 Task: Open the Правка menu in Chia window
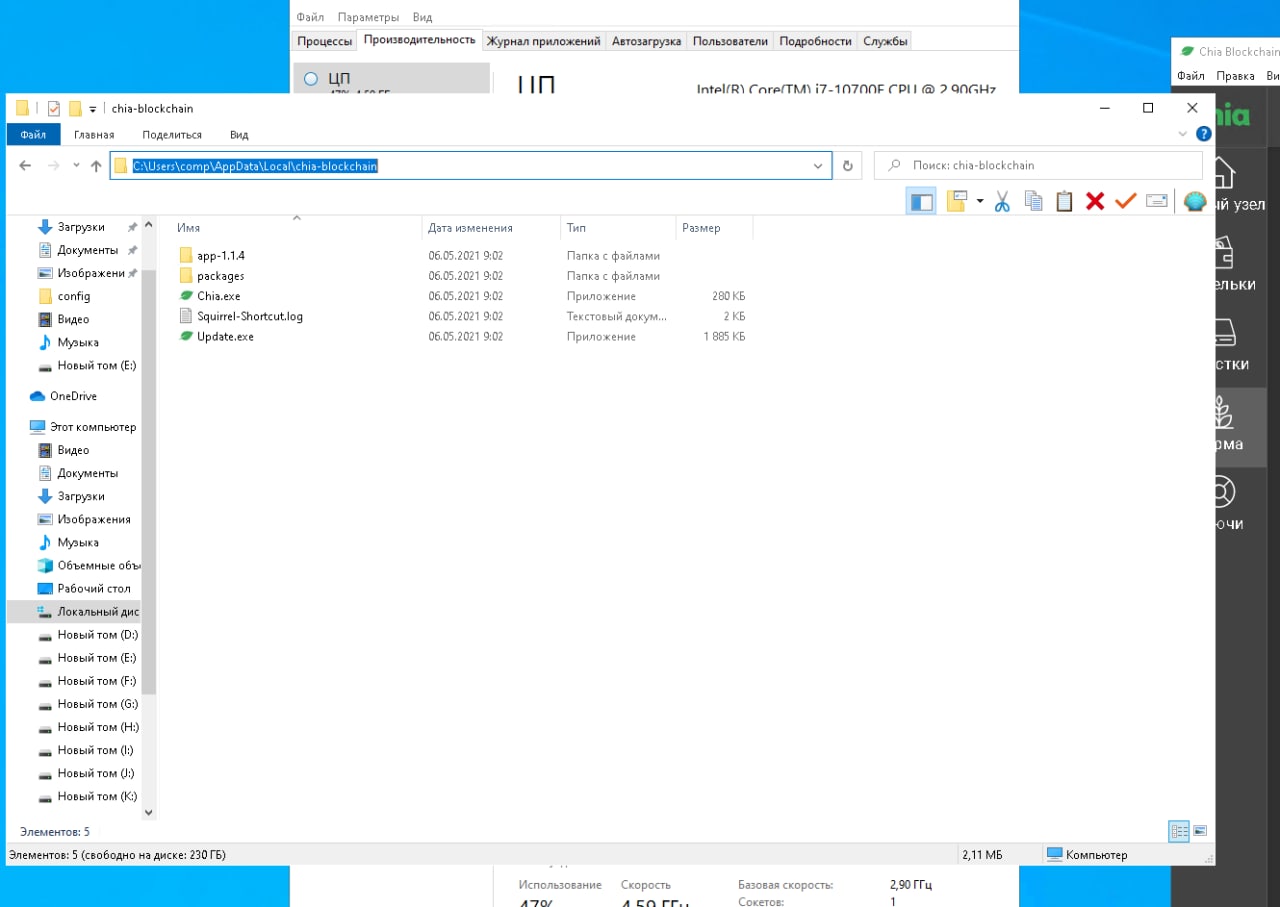coord(1236,76)
